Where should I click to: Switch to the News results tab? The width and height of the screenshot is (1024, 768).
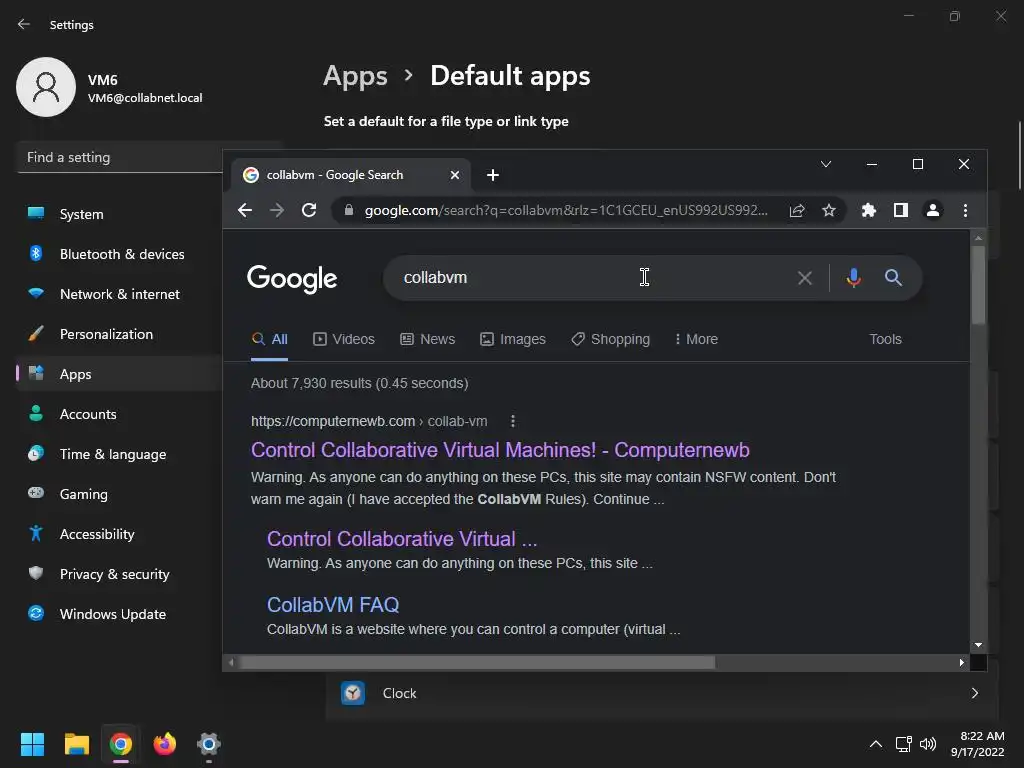tap(428, 339)
